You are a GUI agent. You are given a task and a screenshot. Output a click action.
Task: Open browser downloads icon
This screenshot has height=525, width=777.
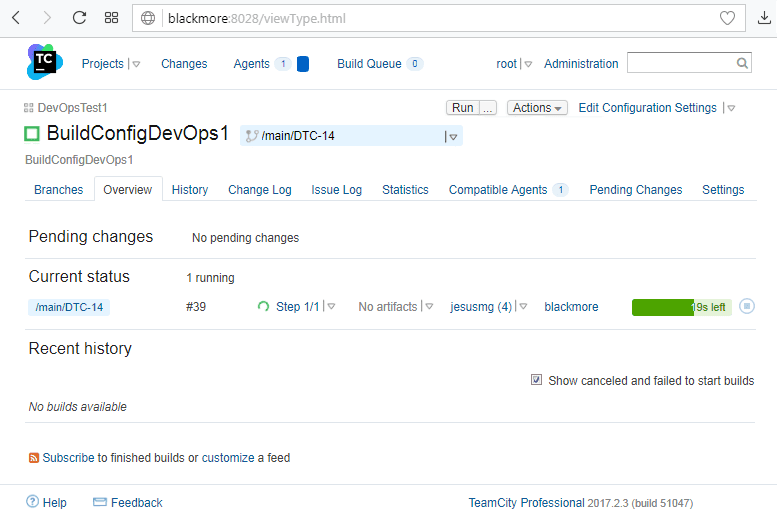(764, 18)
